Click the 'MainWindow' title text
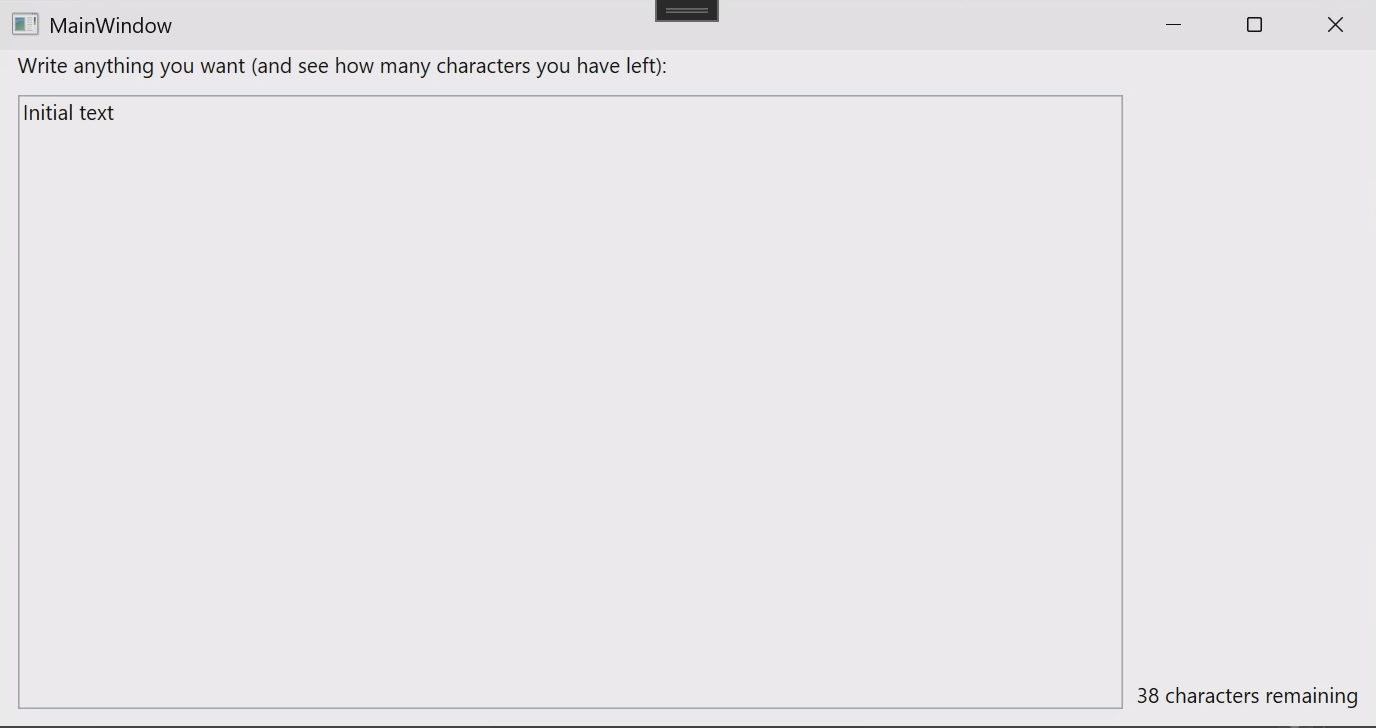The image size is (1376, 728). click(x=110, y=26)
